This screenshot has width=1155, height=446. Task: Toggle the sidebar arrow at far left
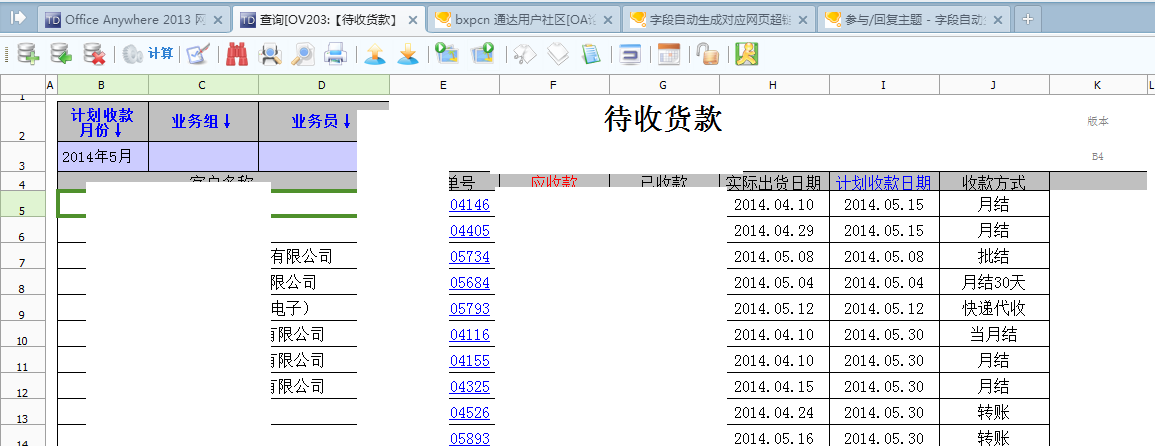[19, 17]
